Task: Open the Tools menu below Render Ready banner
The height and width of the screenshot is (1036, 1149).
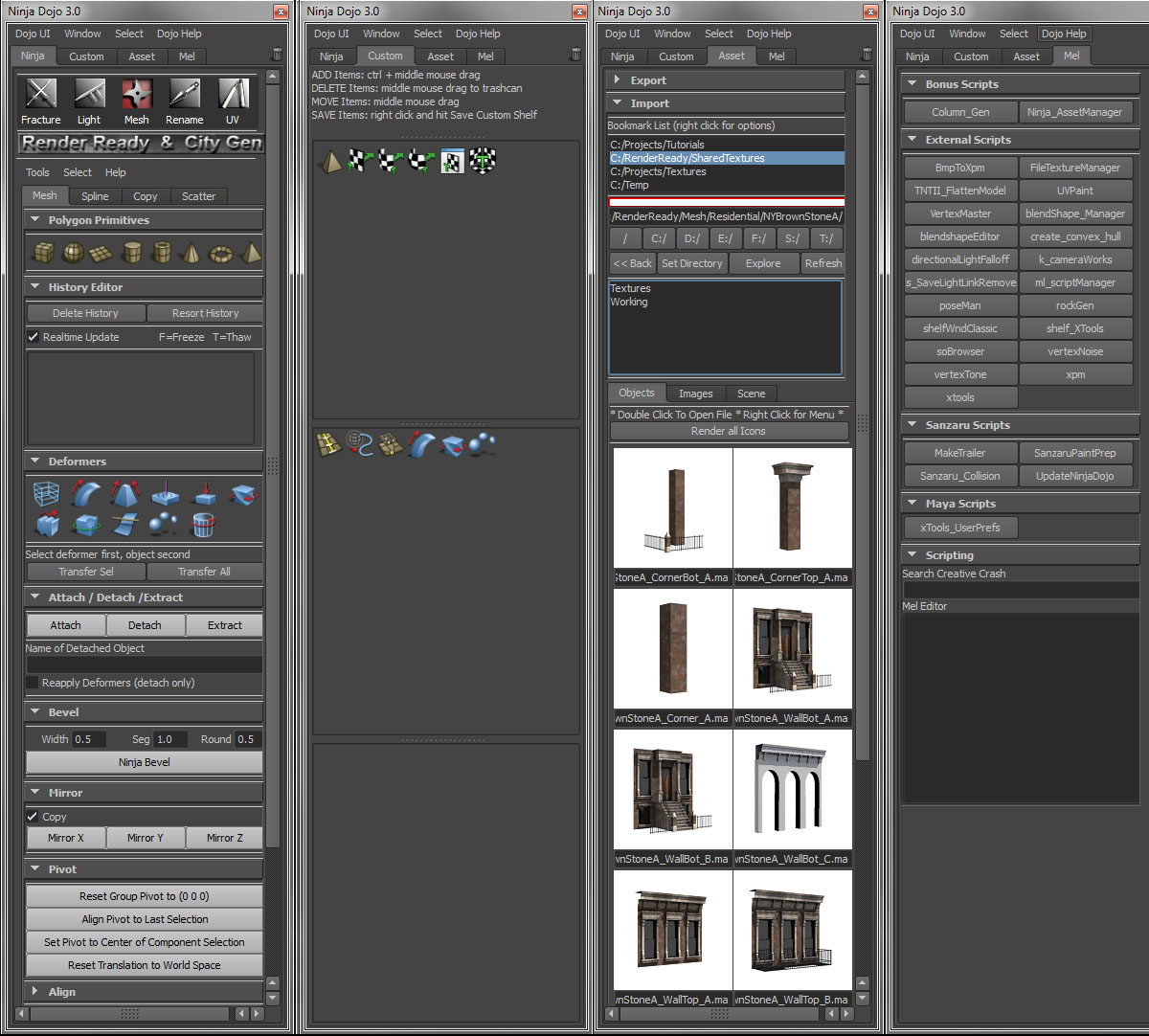Action: [x=38, y=172]
